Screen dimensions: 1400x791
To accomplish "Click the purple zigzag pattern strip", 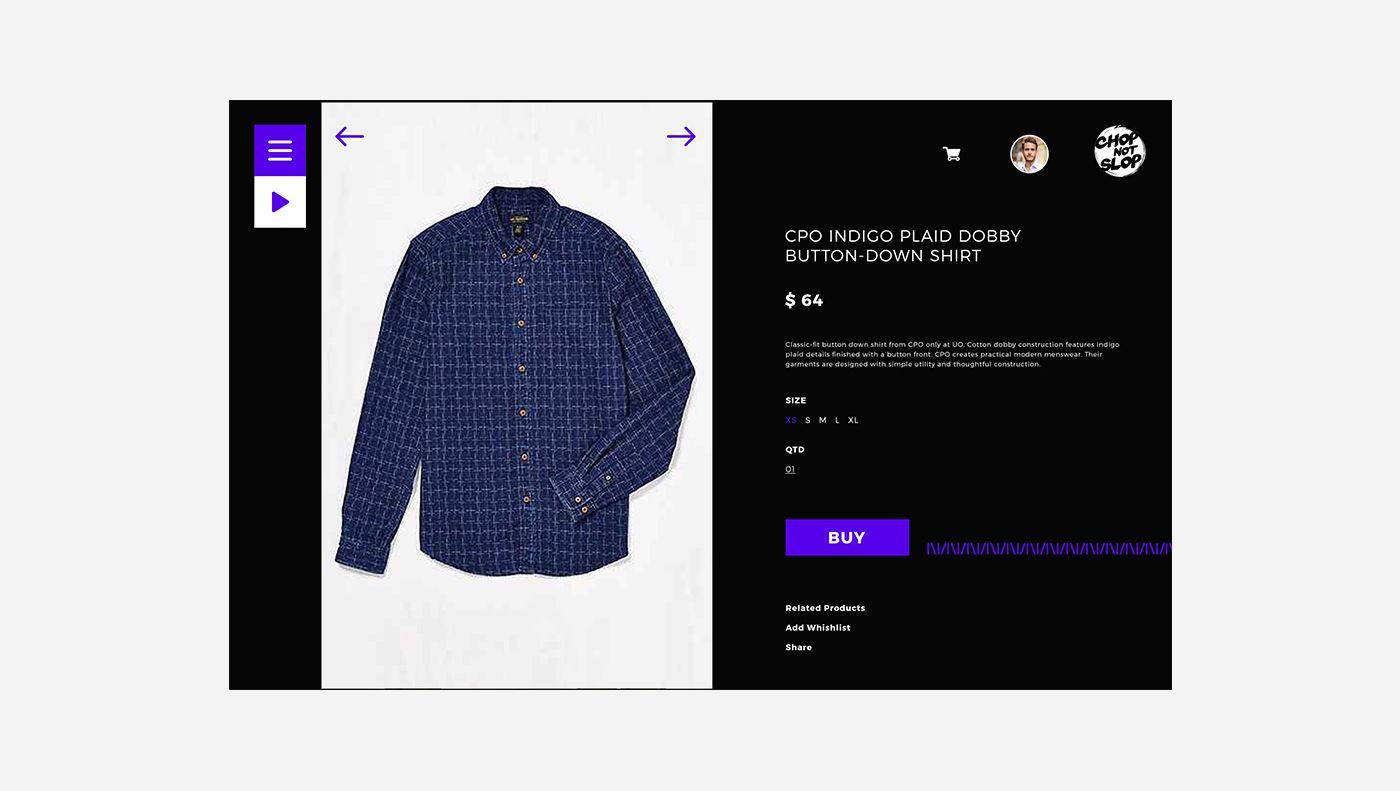I will pos(1049,548).
